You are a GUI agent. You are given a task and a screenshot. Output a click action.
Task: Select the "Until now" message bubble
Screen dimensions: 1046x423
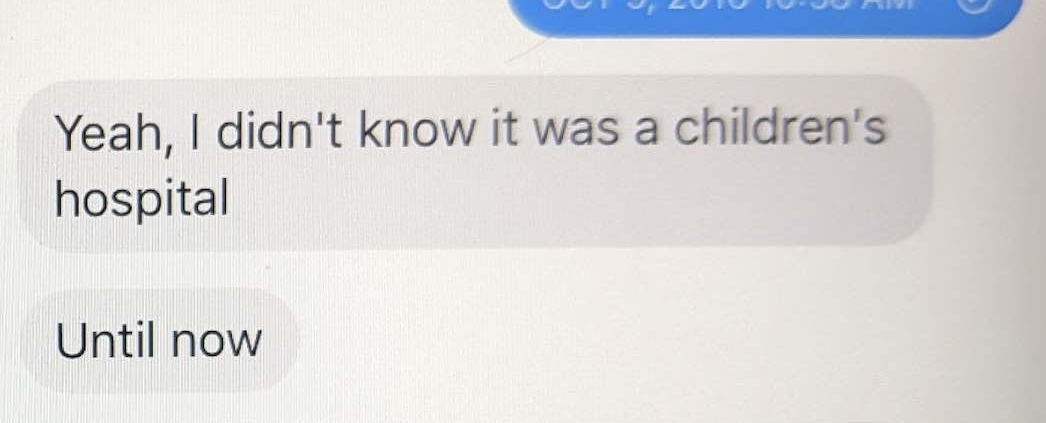point(159,340)
